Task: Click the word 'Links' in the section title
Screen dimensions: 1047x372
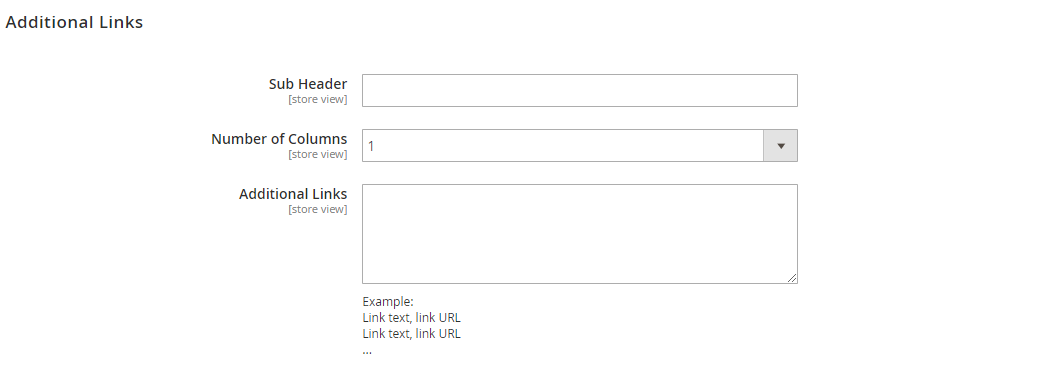Action: [121, 22]
